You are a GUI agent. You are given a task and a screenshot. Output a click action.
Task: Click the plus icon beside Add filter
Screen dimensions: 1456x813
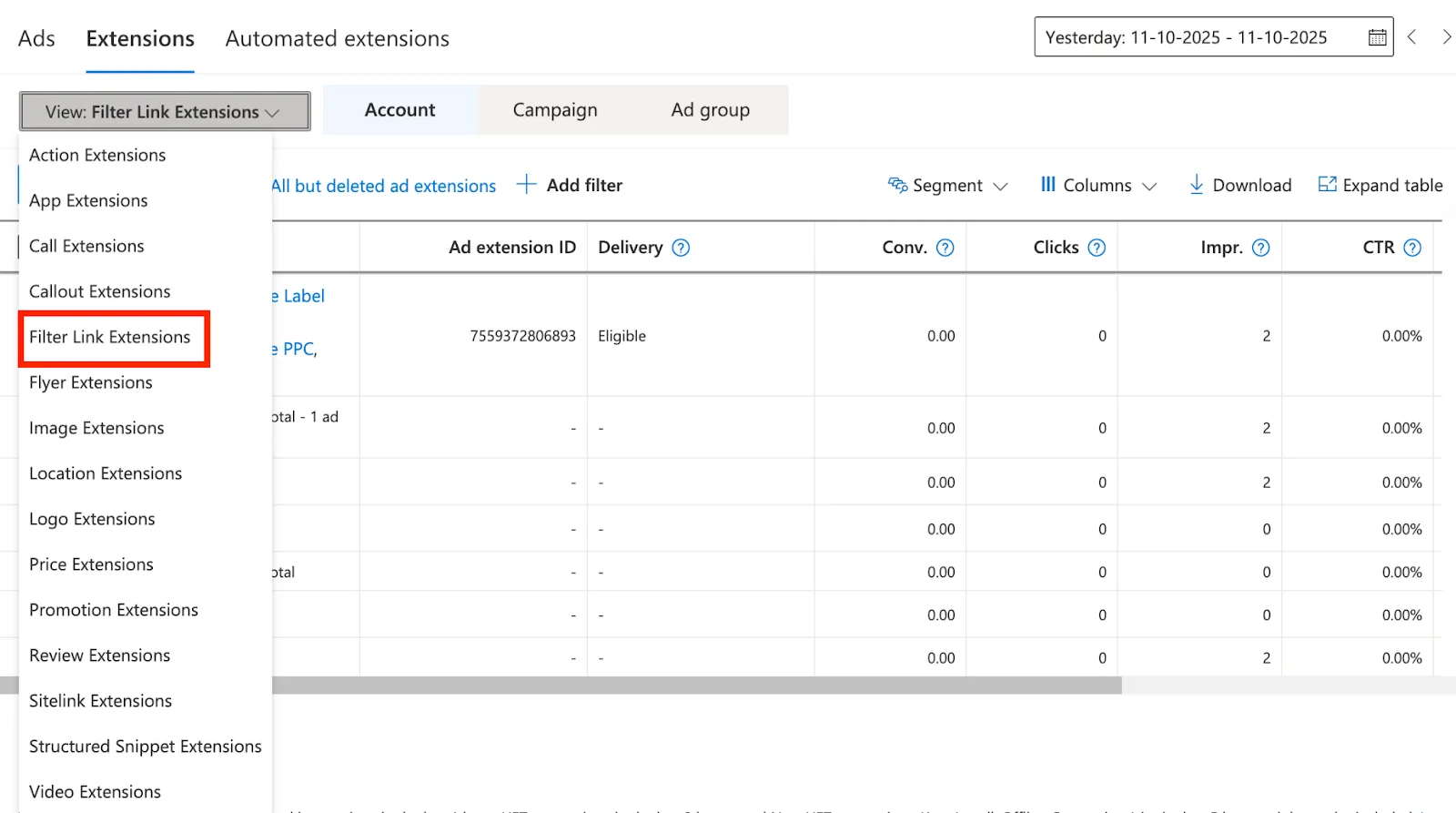pos(526,184)
